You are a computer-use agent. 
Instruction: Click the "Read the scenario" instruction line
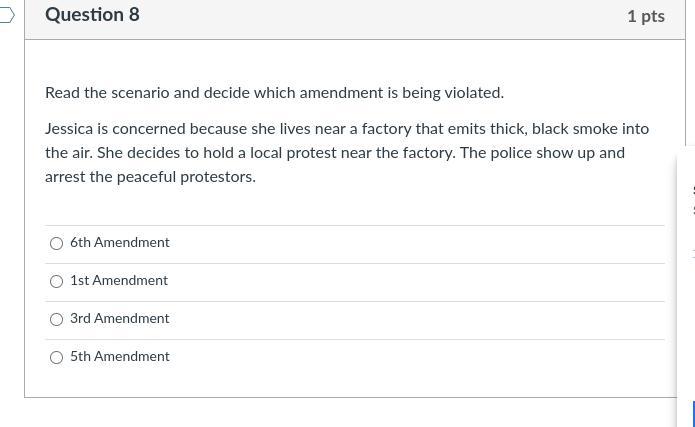tap(274, 93)
